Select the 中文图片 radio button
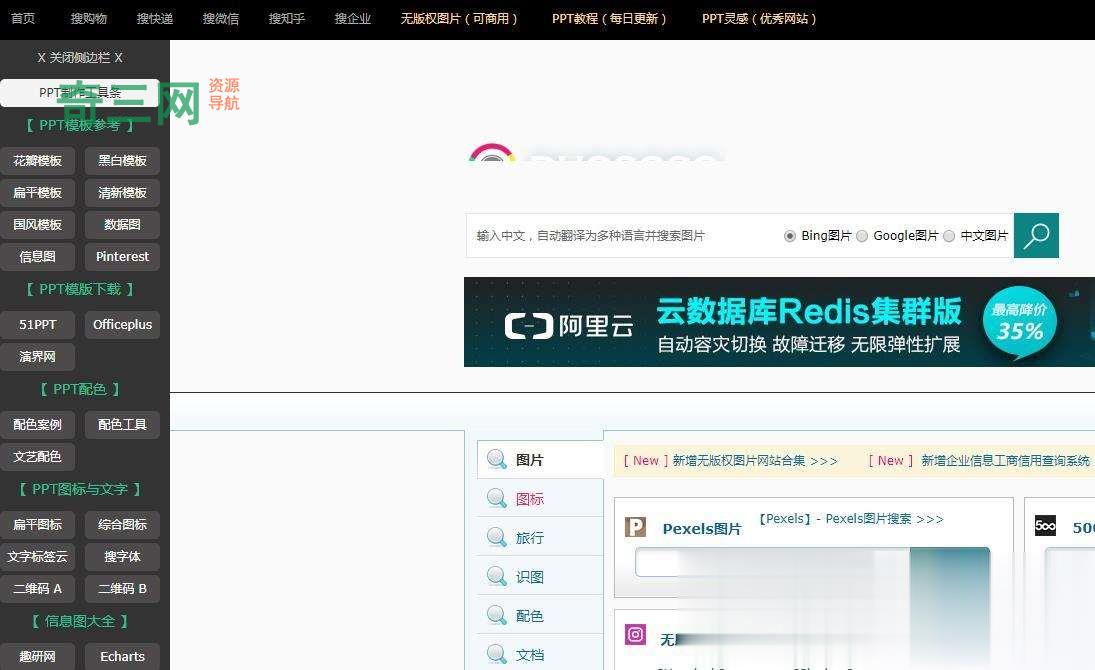The width and height of the screenshot is (1095, 670). point(949,236)
